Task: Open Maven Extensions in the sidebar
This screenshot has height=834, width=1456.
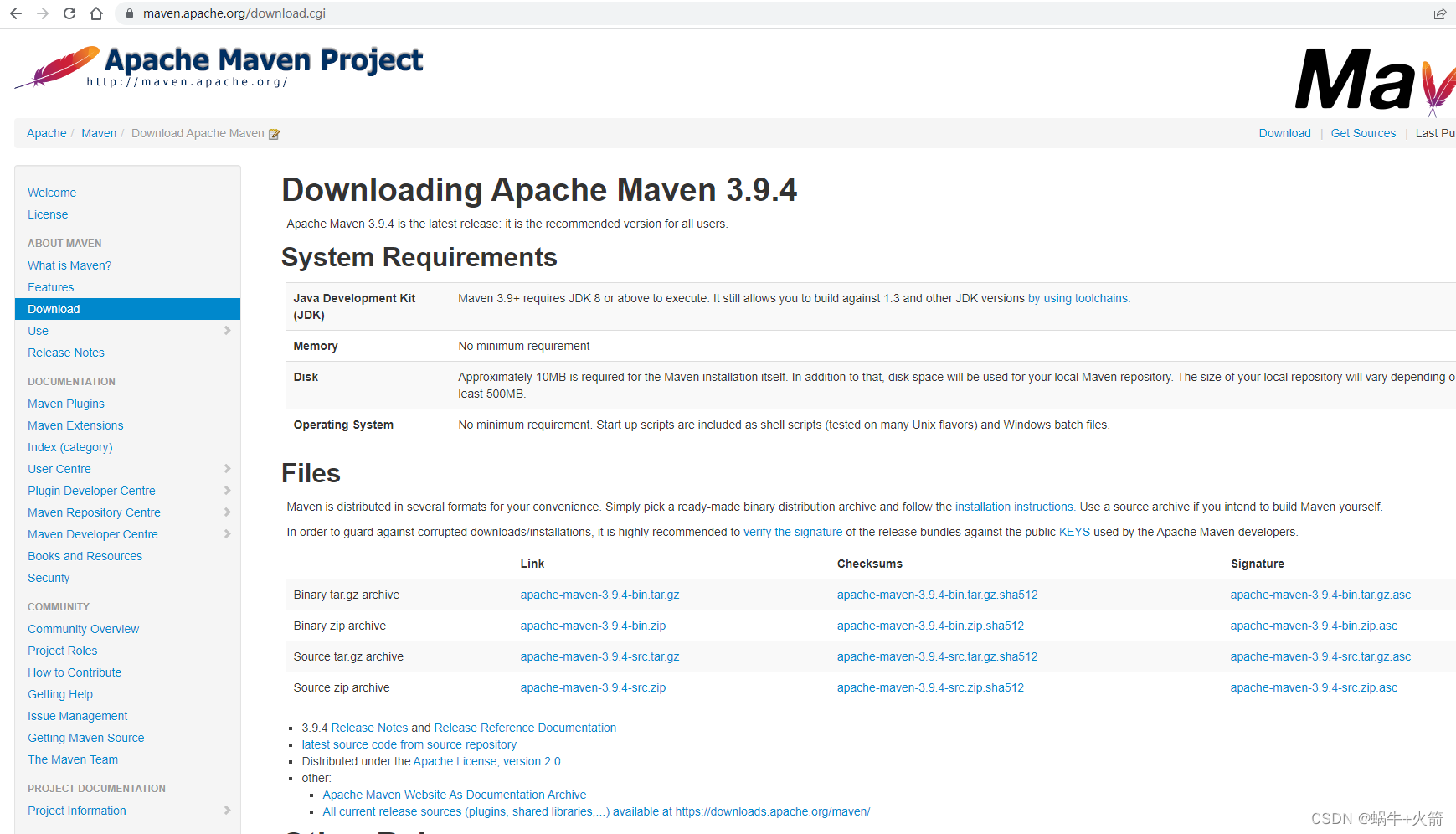Action: (75, 425)
